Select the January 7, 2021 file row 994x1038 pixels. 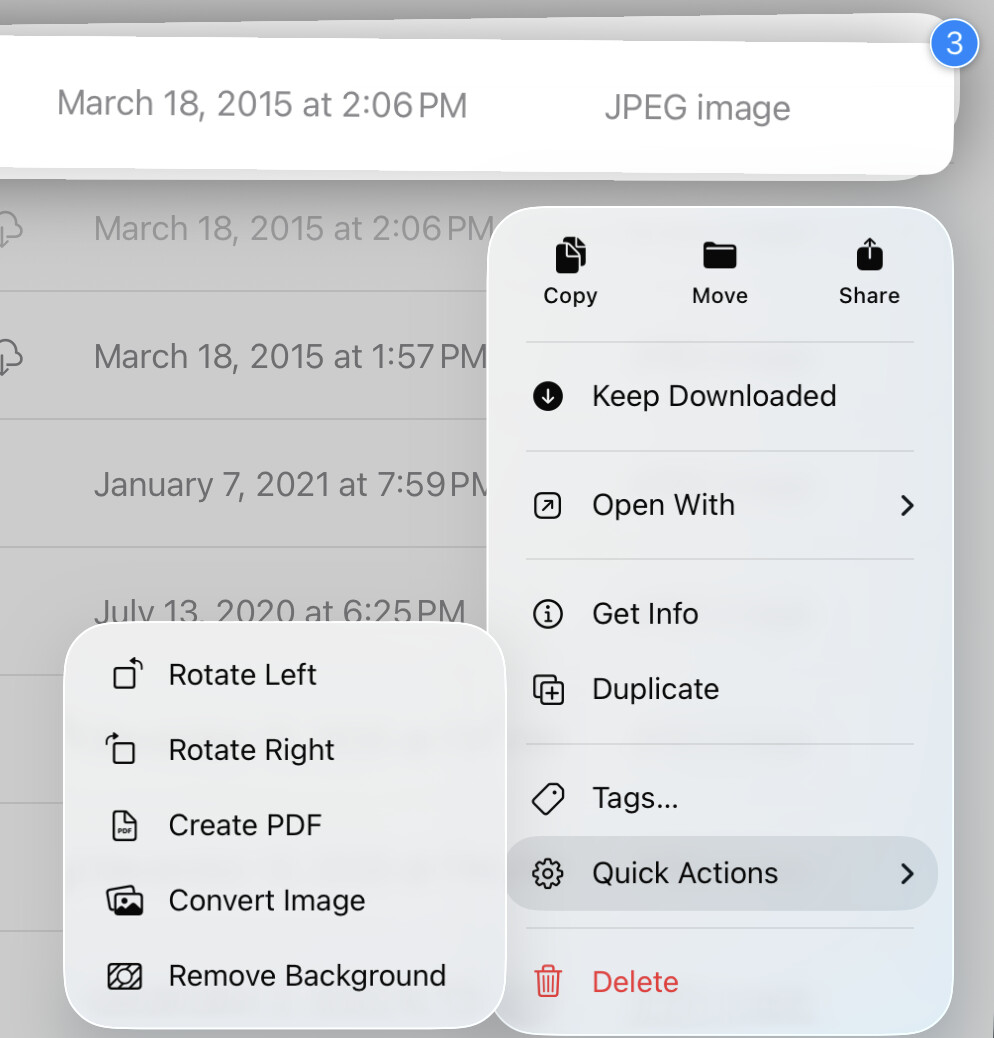tap(290, 485)
